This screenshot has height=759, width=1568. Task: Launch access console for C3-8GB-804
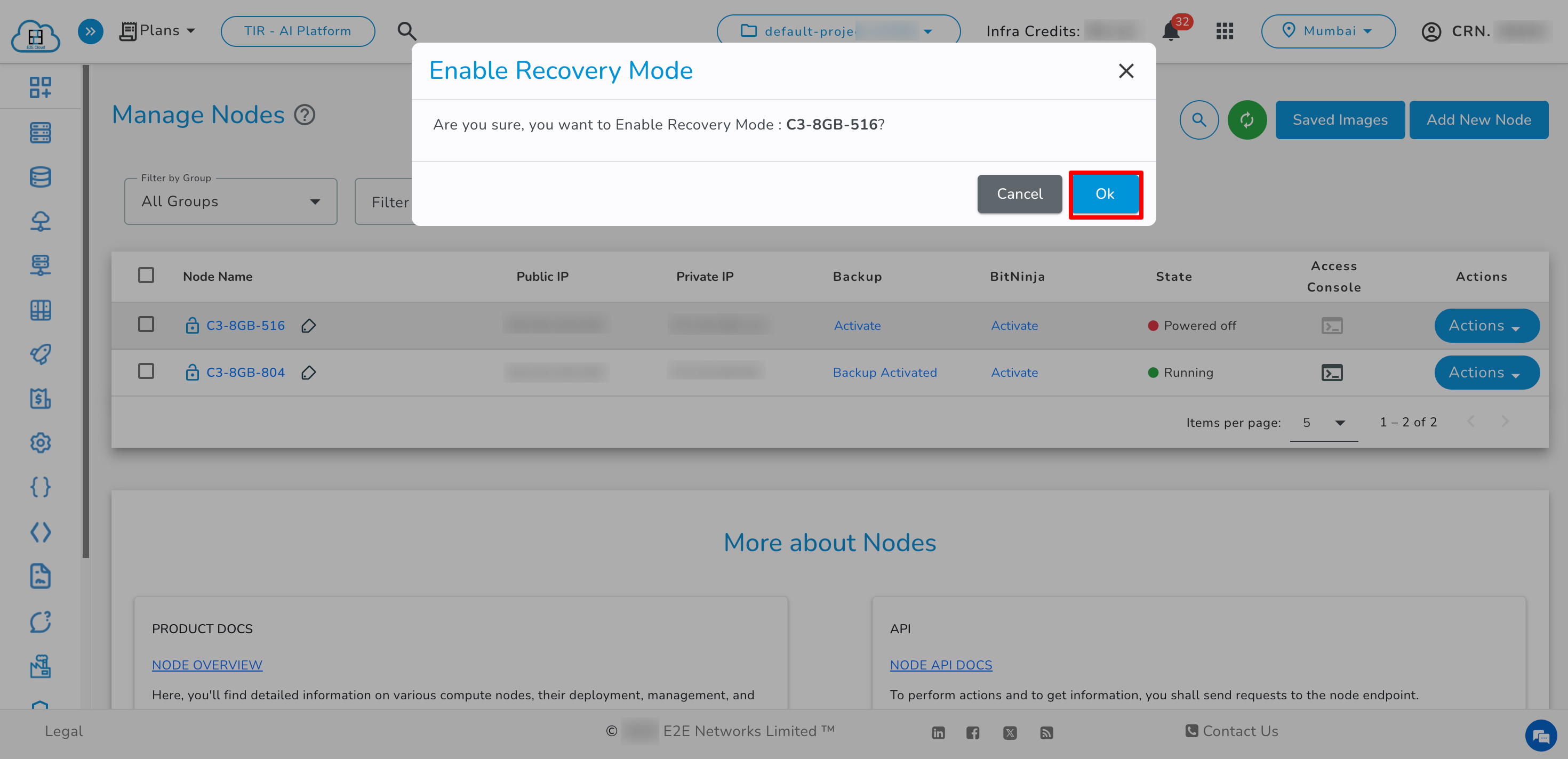tap(1332, 372)
